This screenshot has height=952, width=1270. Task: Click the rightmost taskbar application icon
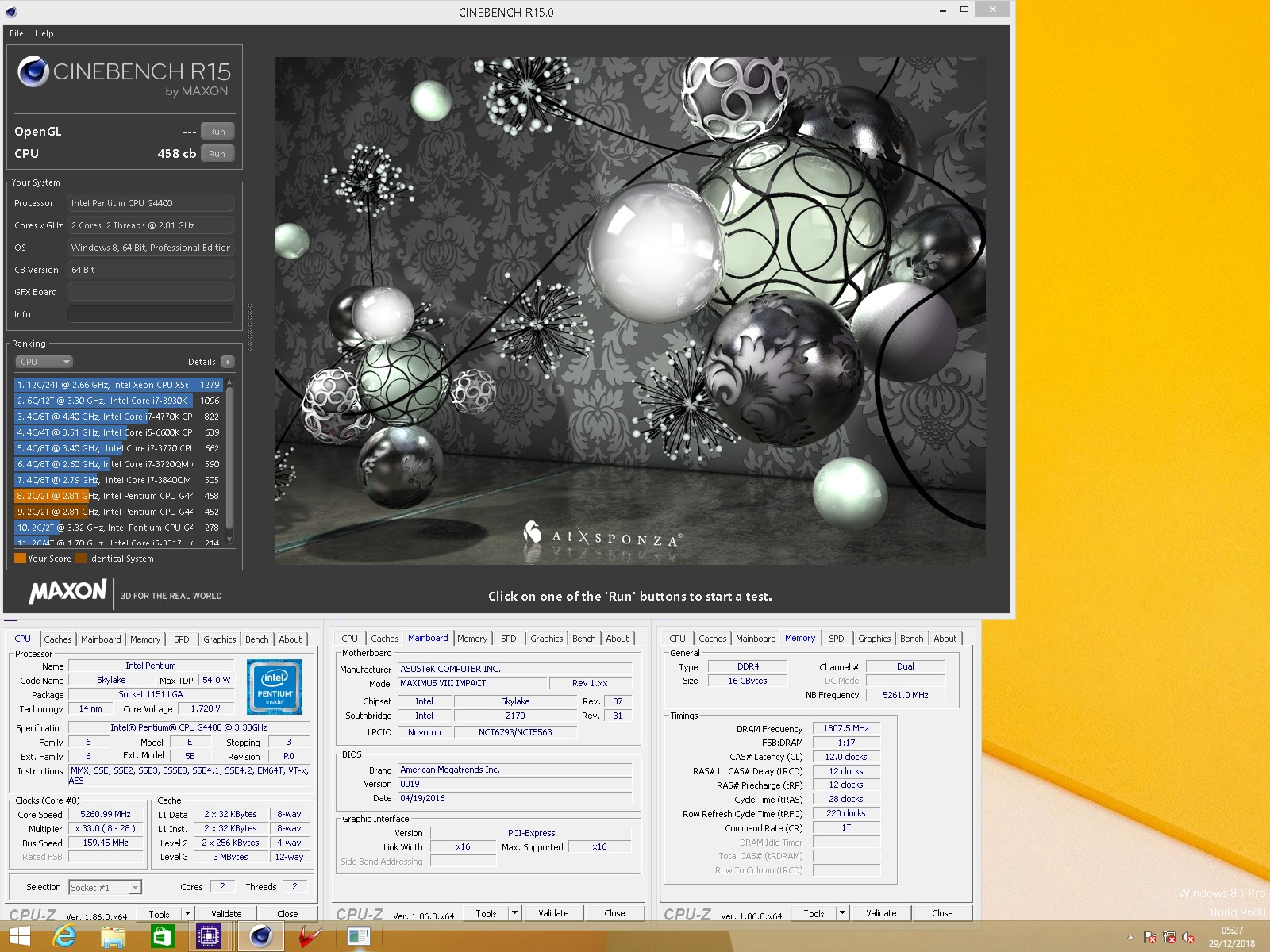tap(359, 937)
